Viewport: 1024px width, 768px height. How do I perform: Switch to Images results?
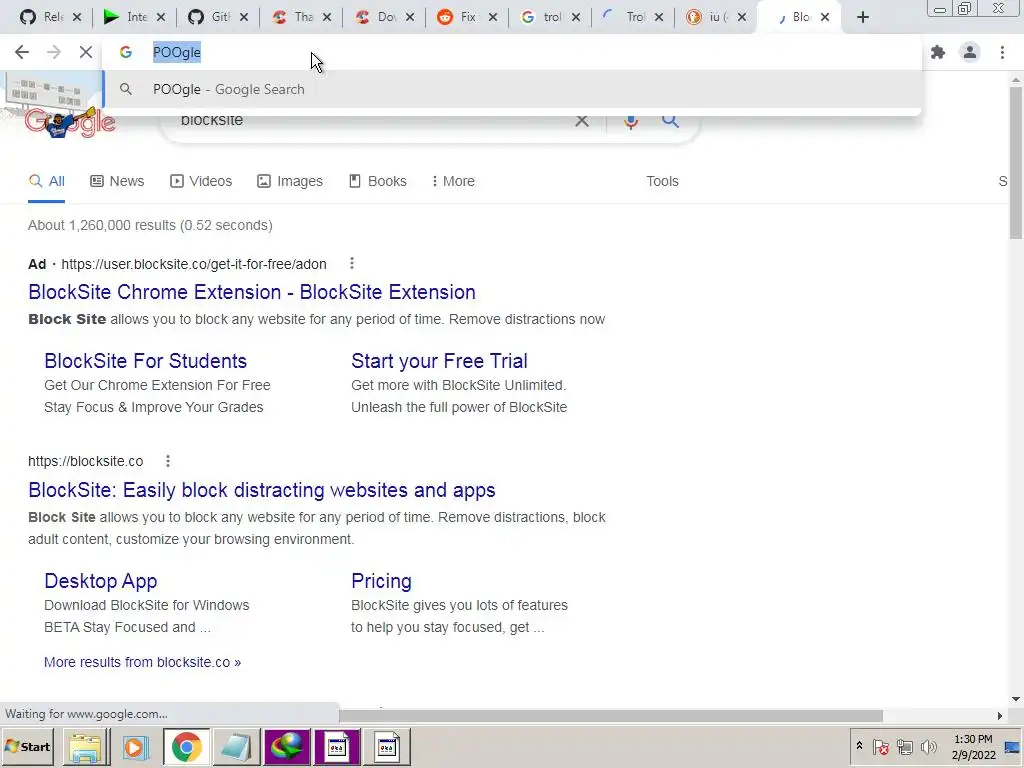click(x=290, y=181)
